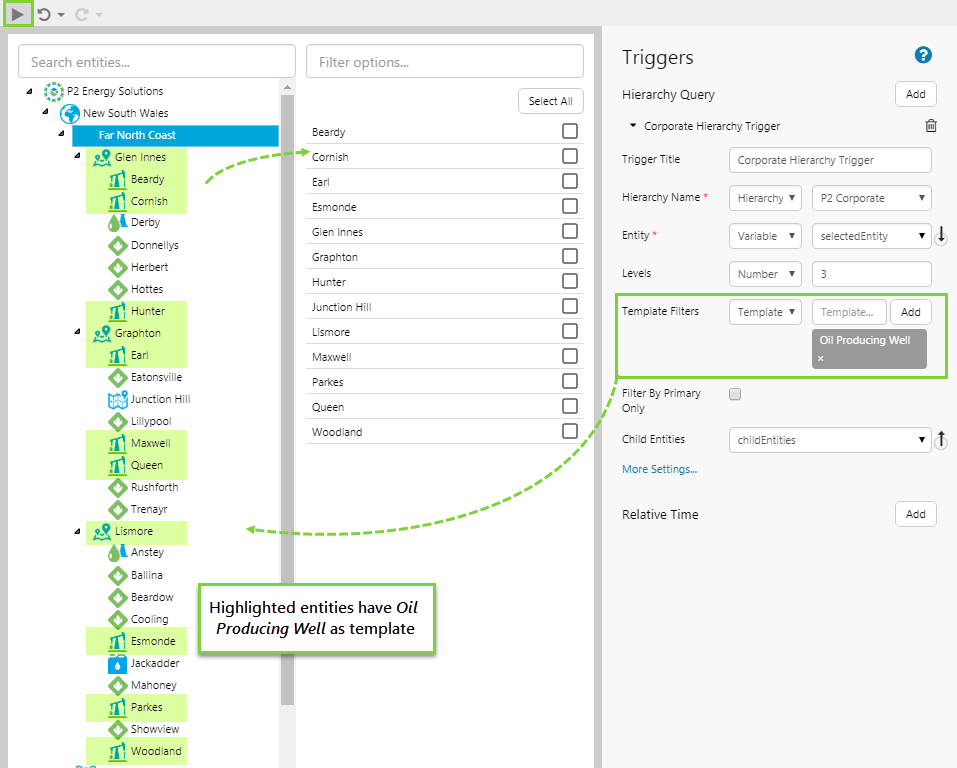Click the Hunter oil well icon
Image resolution: width=957 pixels, height=768 pixels.
[x=117, y=311]
